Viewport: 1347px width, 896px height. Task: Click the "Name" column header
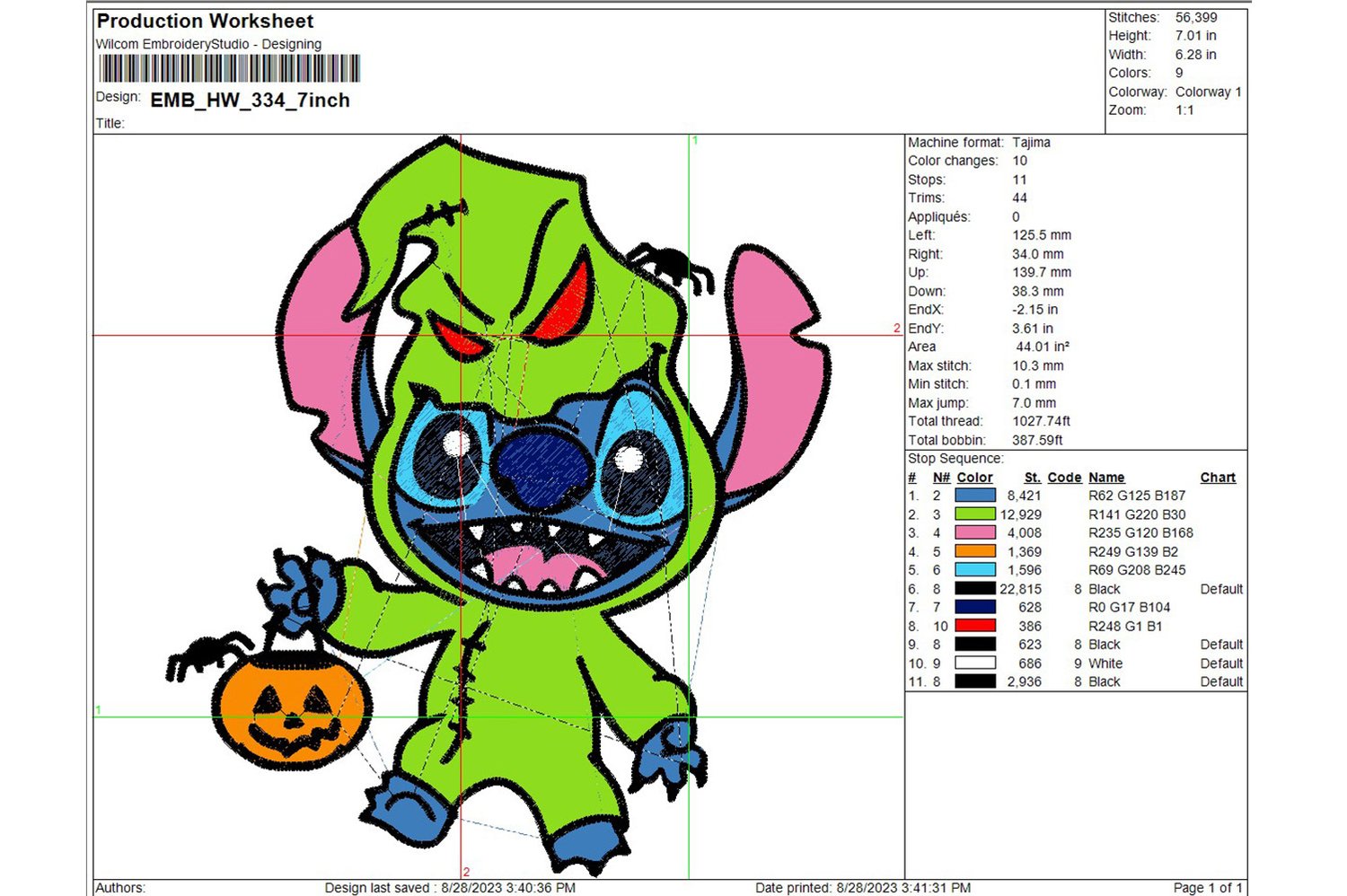point(1106,478)
